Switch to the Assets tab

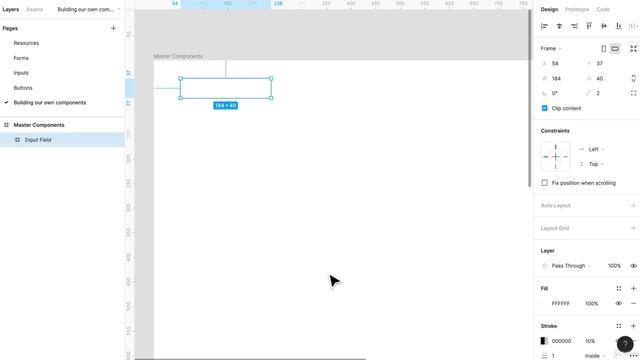click(34, 9)
